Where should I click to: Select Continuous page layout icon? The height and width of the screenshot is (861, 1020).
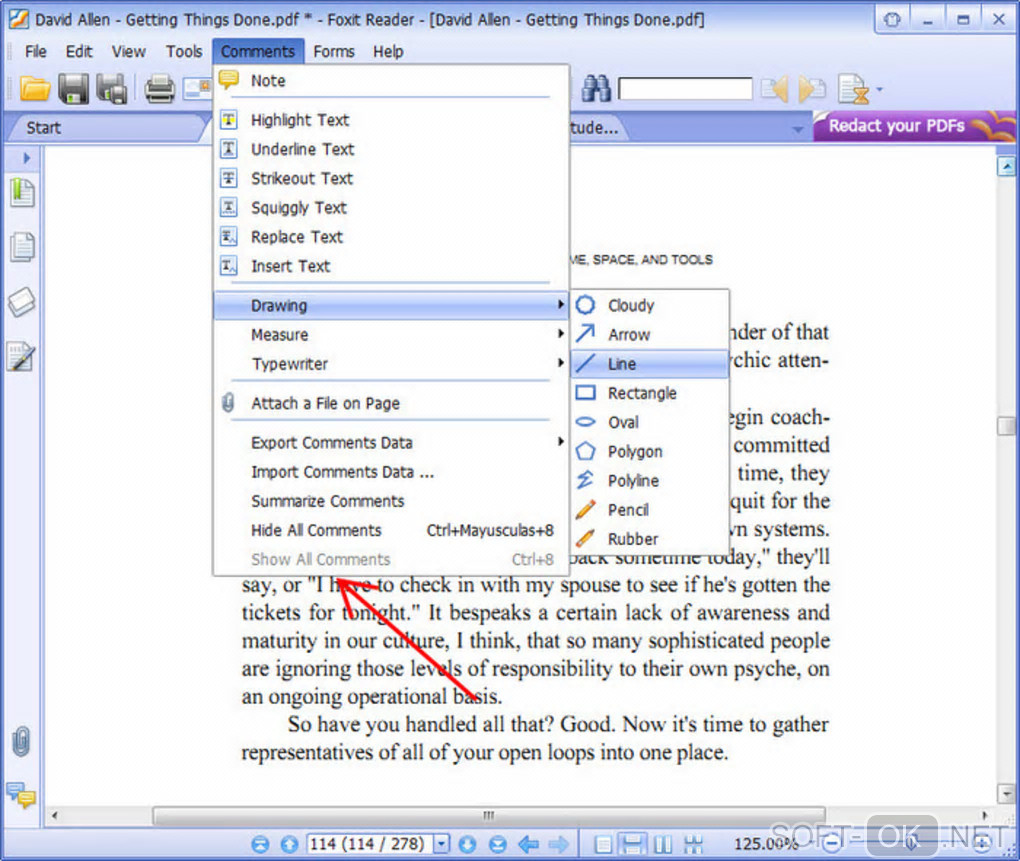632,844
